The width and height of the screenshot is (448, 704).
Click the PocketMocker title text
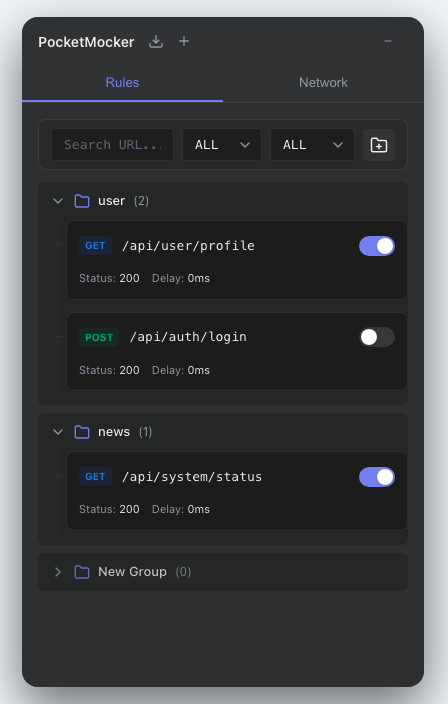(x=86, y=42)
